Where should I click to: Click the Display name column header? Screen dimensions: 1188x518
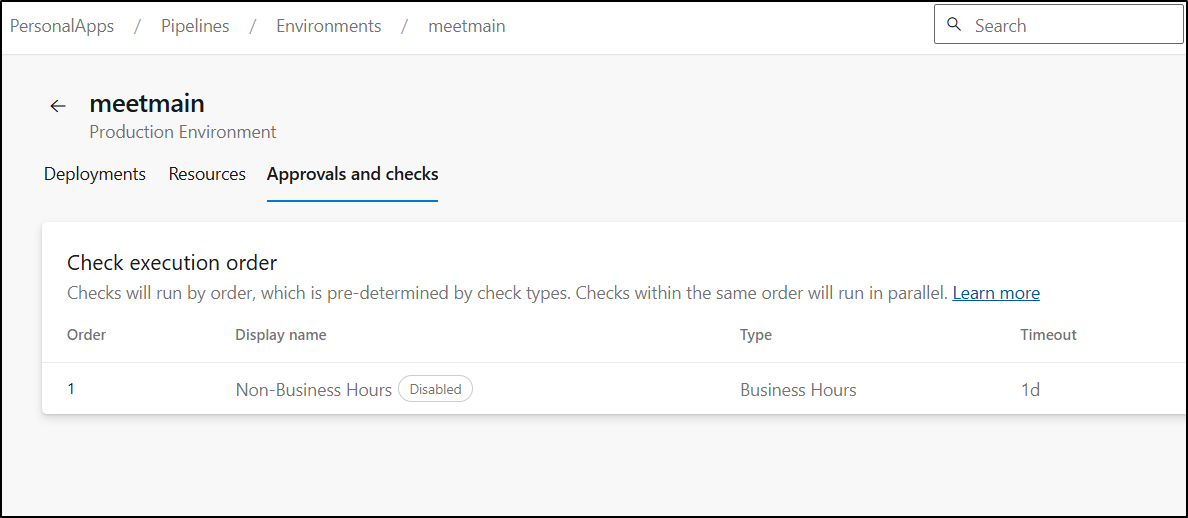[280, 335]
